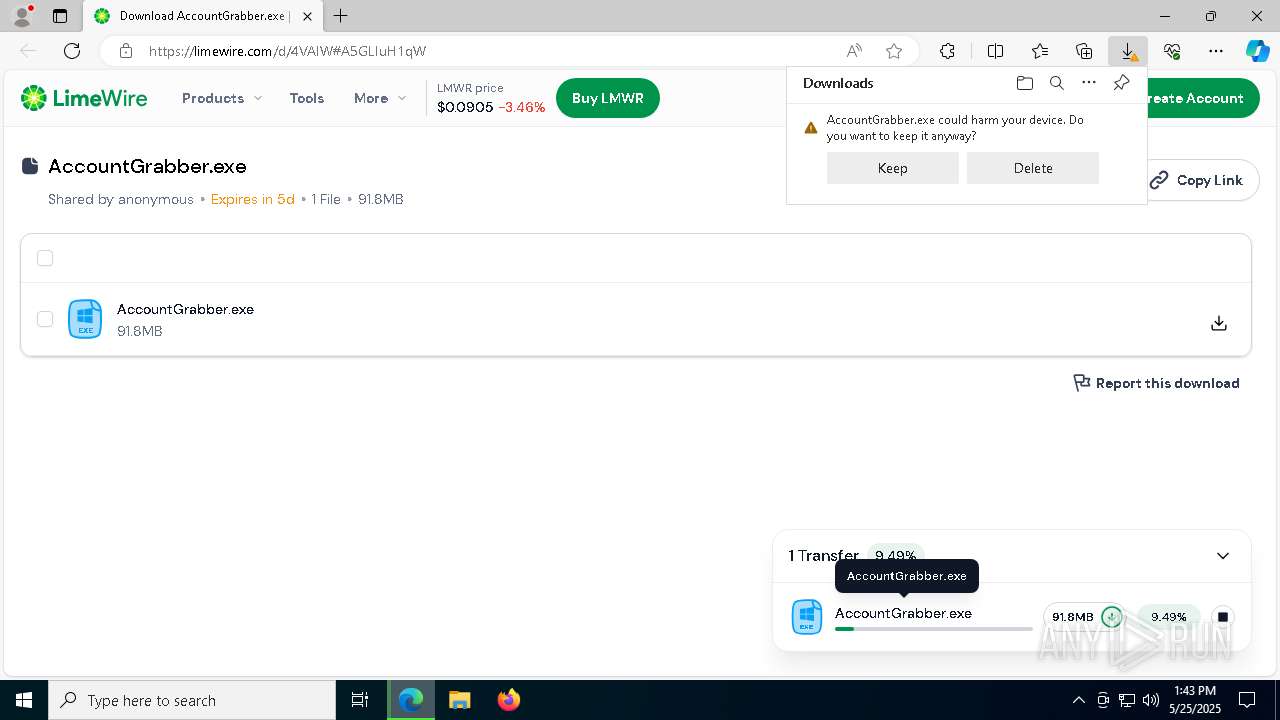
Task: Open the Favorites list
Action: tap(1040, 51)
